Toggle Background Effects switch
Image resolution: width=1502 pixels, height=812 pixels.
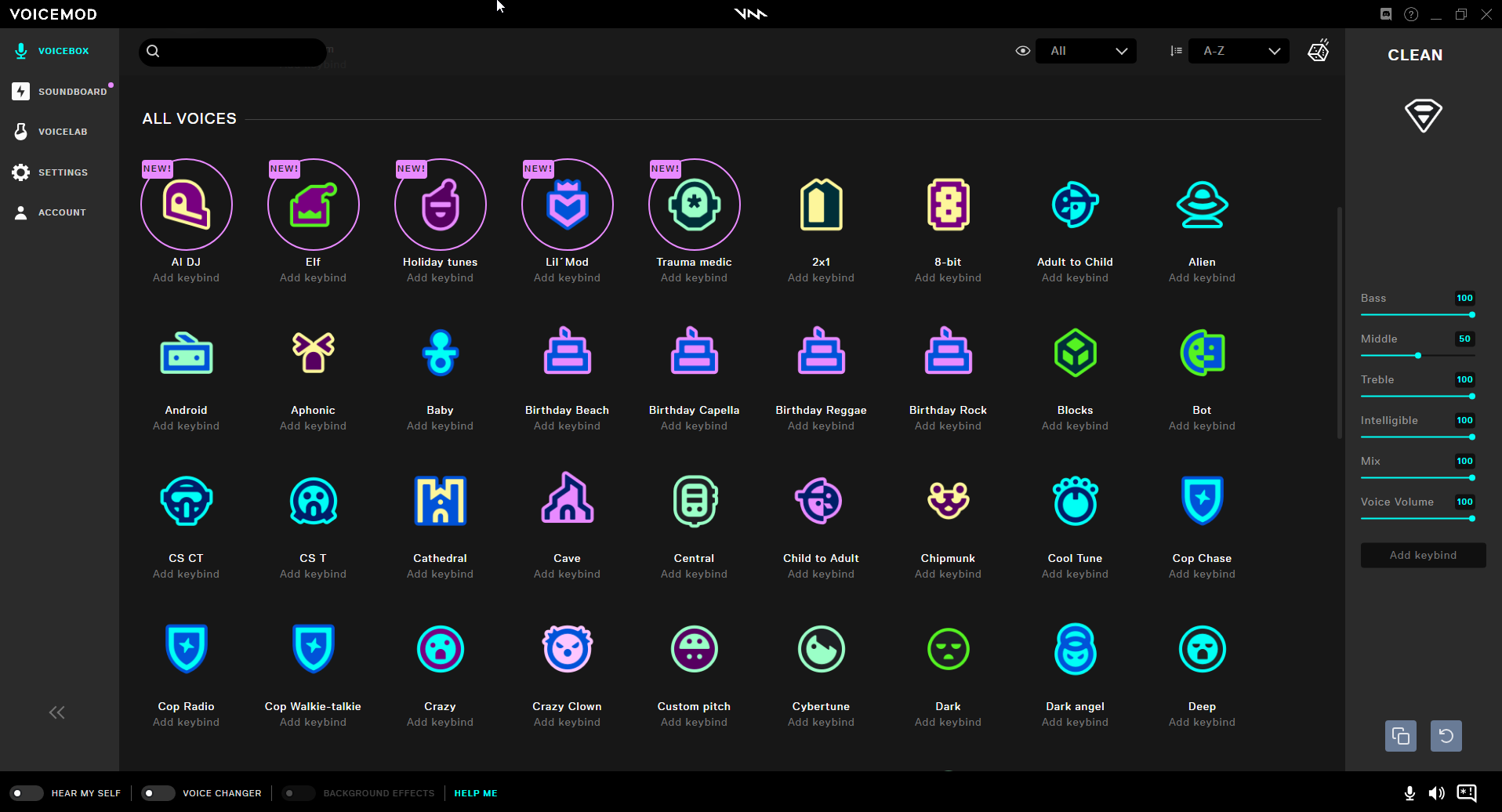[x=298, y=793]
